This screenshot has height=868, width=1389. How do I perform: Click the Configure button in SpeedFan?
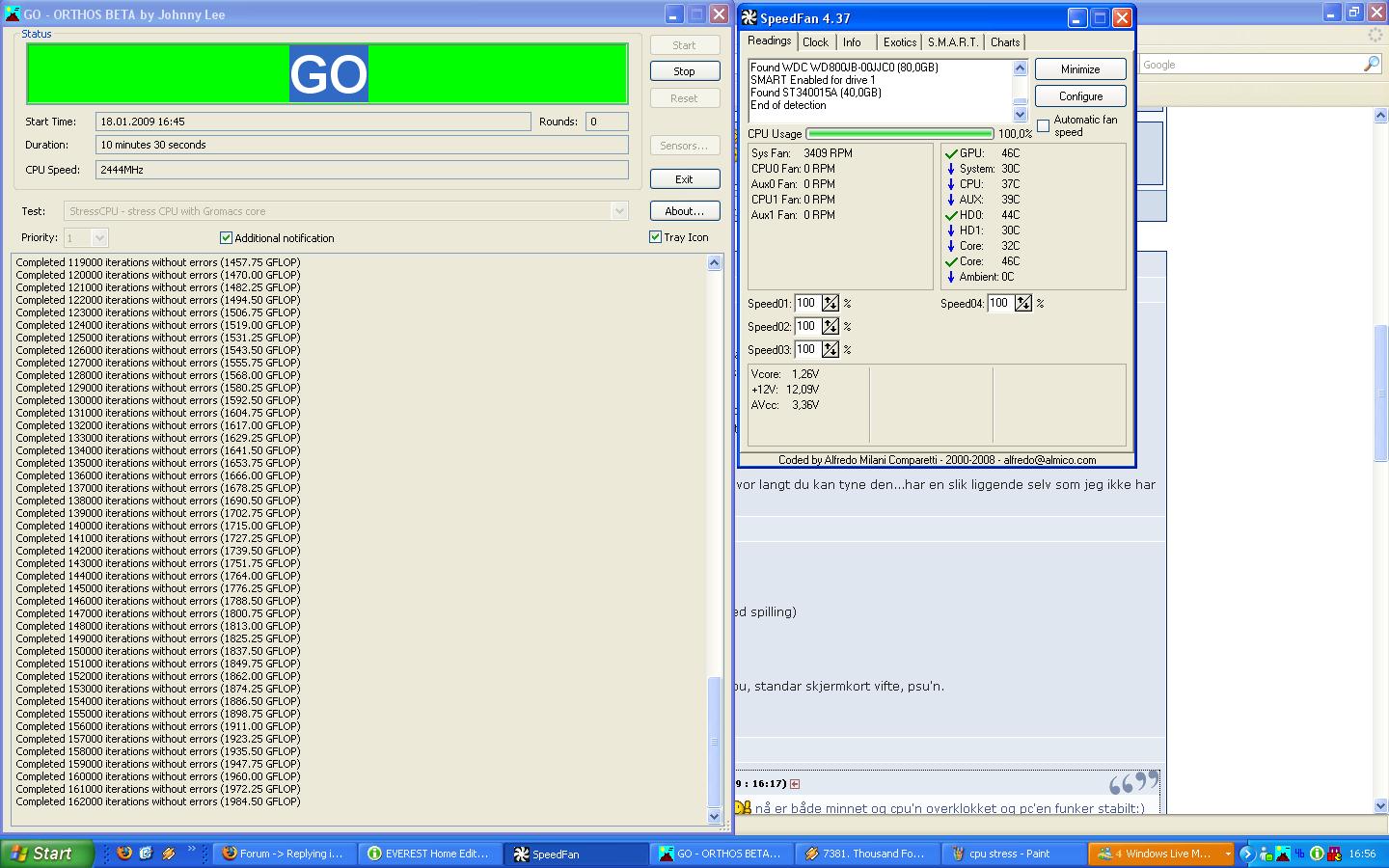[1080, 96]
